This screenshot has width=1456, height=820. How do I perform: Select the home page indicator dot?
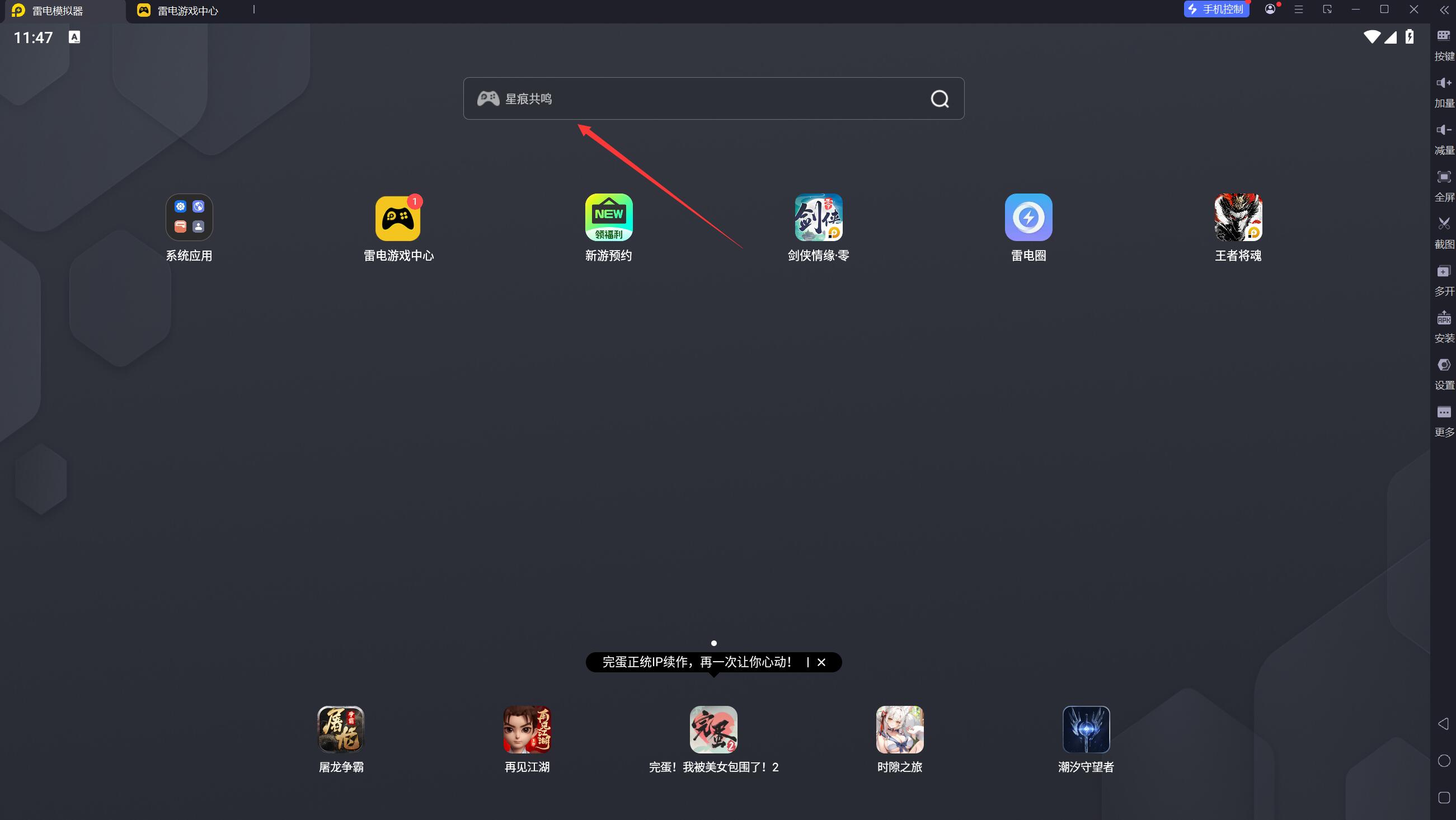(713, 643)
